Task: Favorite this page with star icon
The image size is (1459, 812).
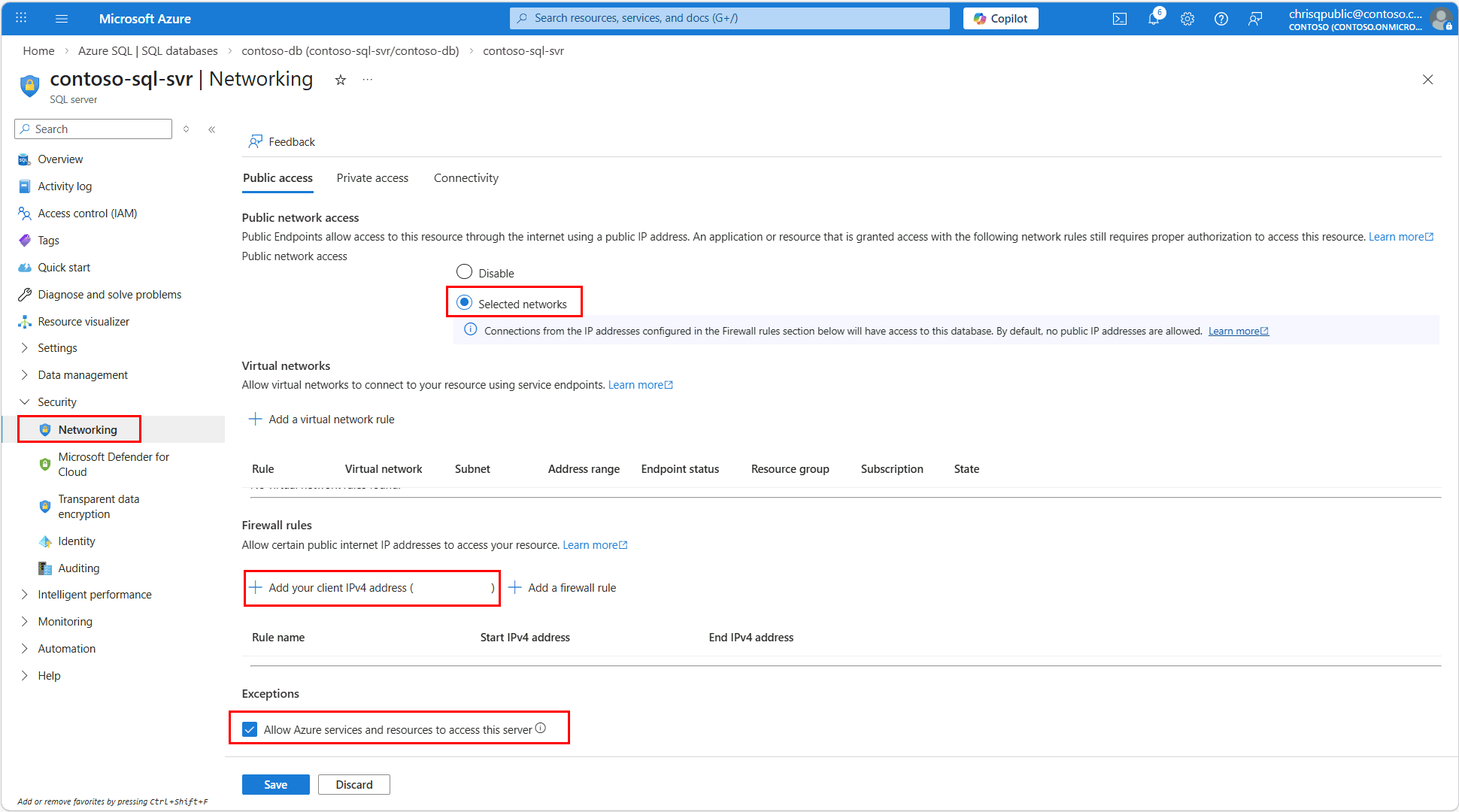Action: [x=341, y=80]
